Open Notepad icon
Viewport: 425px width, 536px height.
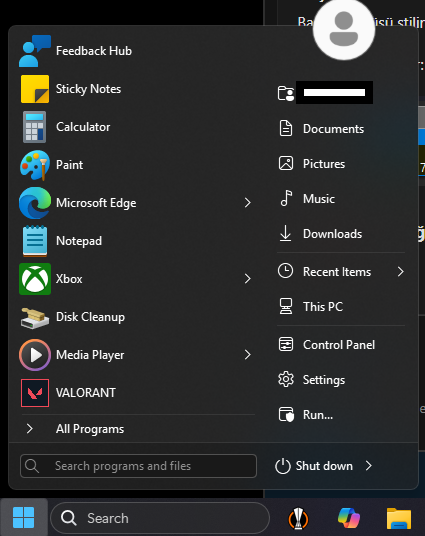click(x=35, y=241)
